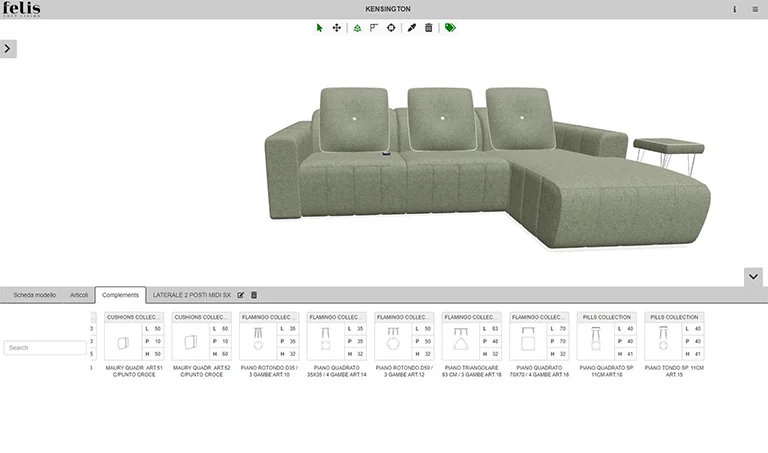Select Piano Rotondo D50 3 gambe card

point(404,345)
